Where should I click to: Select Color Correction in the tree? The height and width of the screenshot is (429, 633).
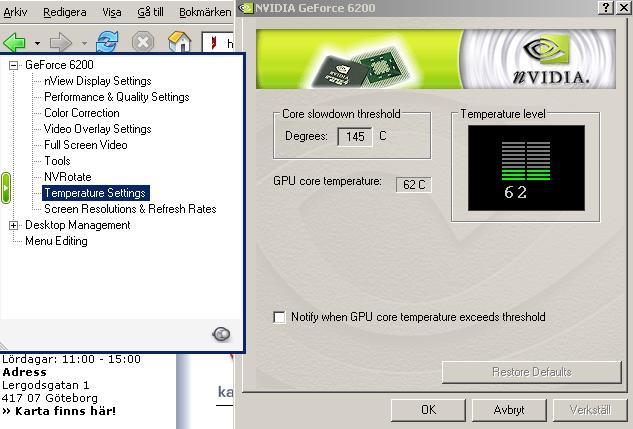click(82, 113)
